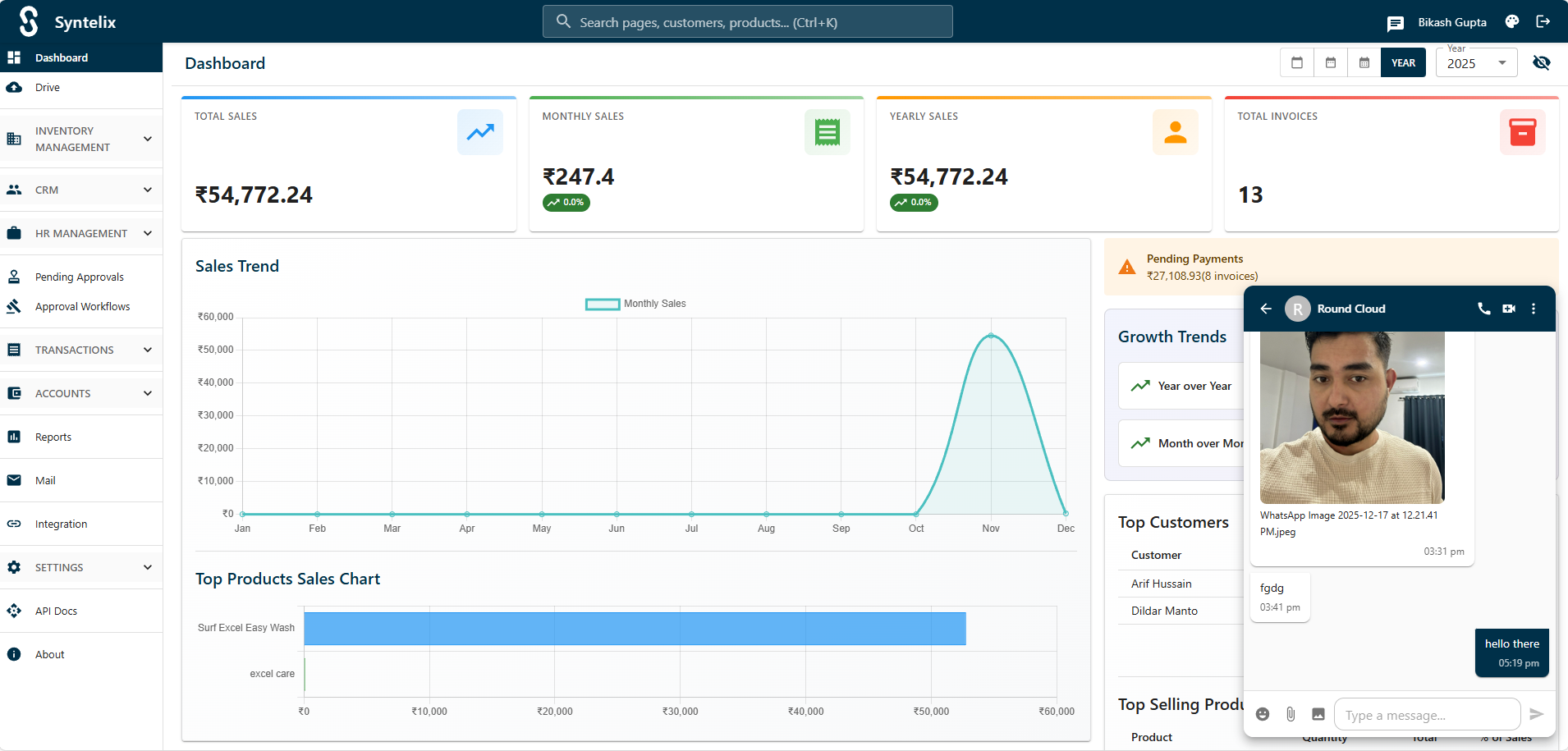Viewport: 1568px width, 751px height.
Task: Expand the HR Management section
Action: pyautogui.click(x=81, y=233)
